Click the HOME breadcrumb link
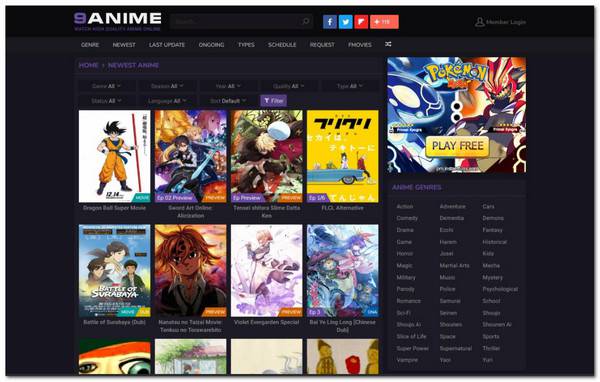Screen dimensions: 600x382 coord(88,65)
